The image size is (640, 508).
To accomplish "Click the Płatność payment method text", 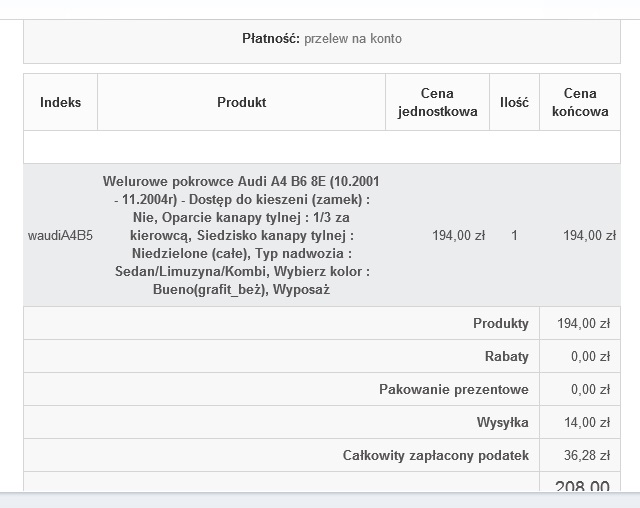I will (x=322, y=39).
